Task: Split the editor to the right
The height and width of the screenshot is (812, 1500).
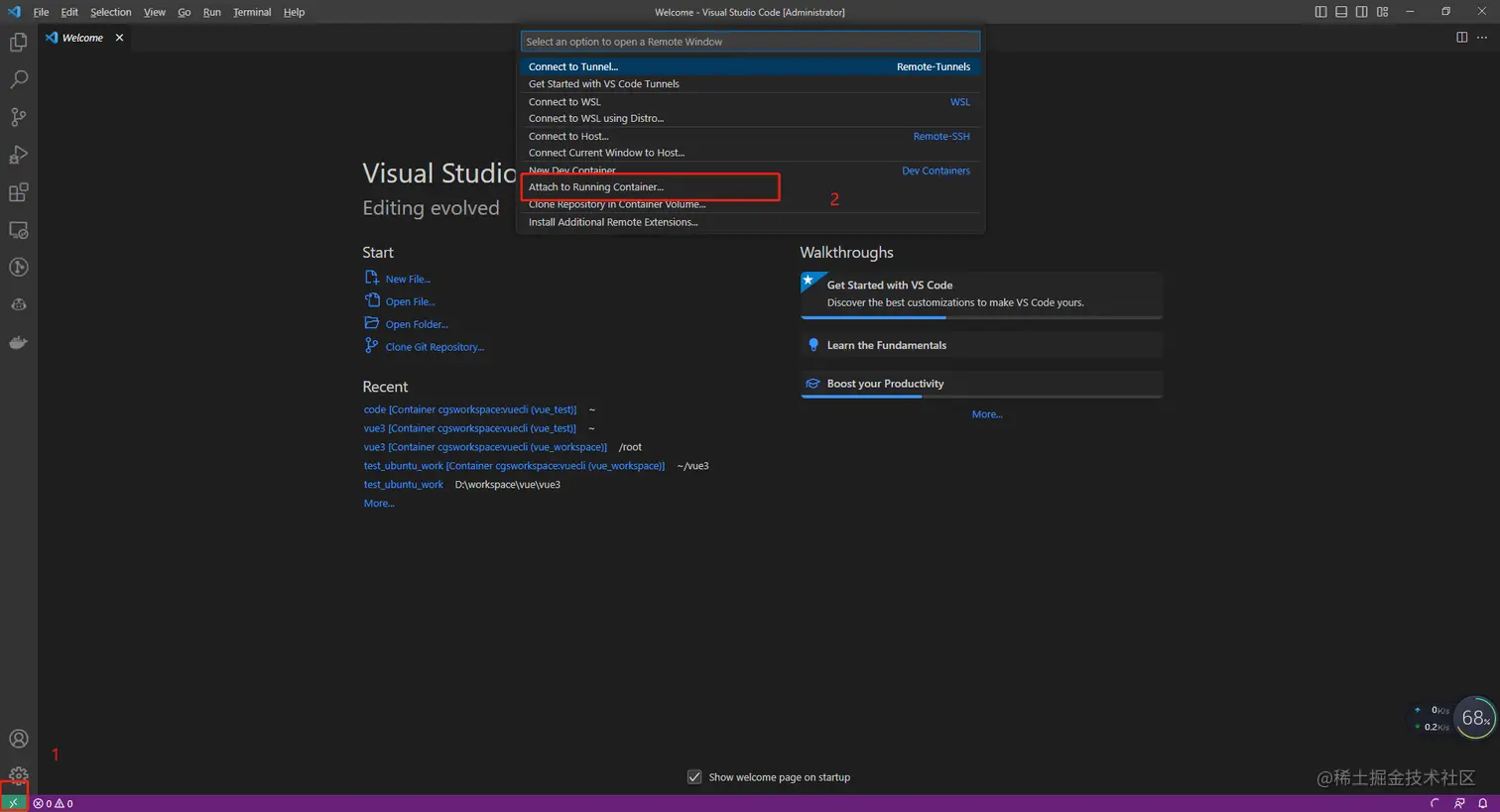Action: [x=1461, y=38]
